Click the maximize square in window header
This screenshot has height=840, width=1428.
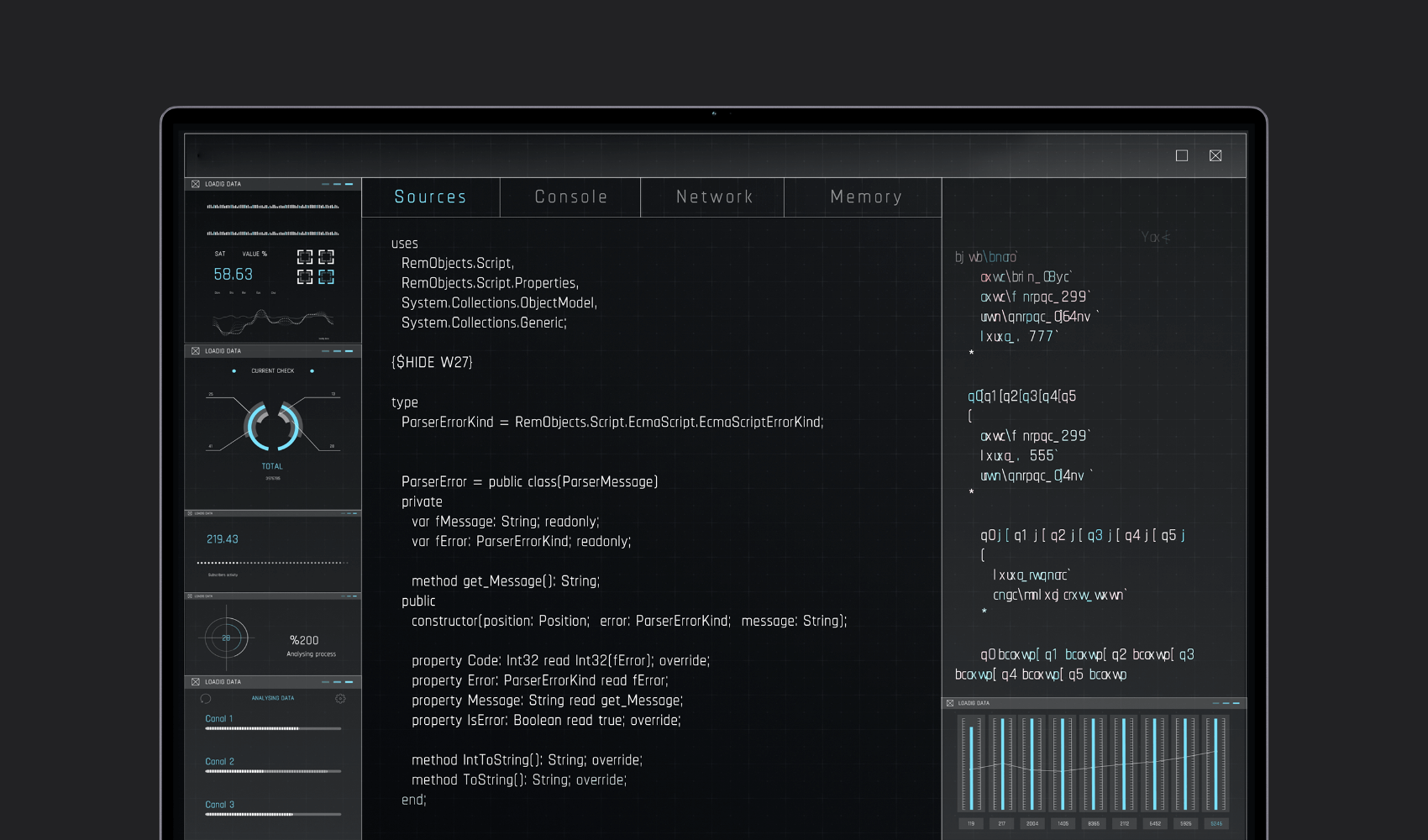[1182, 155]
